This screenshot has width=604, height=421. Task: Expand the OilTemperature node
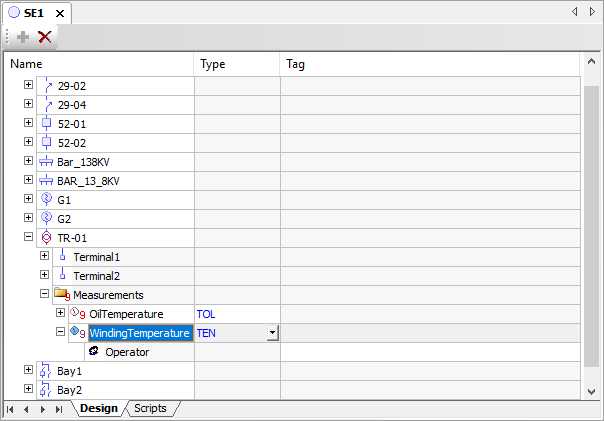point(60,314)
